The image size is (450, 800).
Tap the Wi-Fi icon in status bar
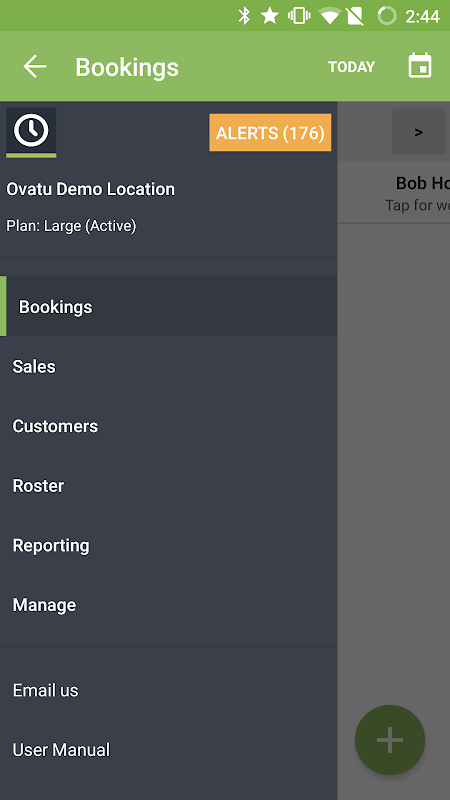(x=330, y=16)
